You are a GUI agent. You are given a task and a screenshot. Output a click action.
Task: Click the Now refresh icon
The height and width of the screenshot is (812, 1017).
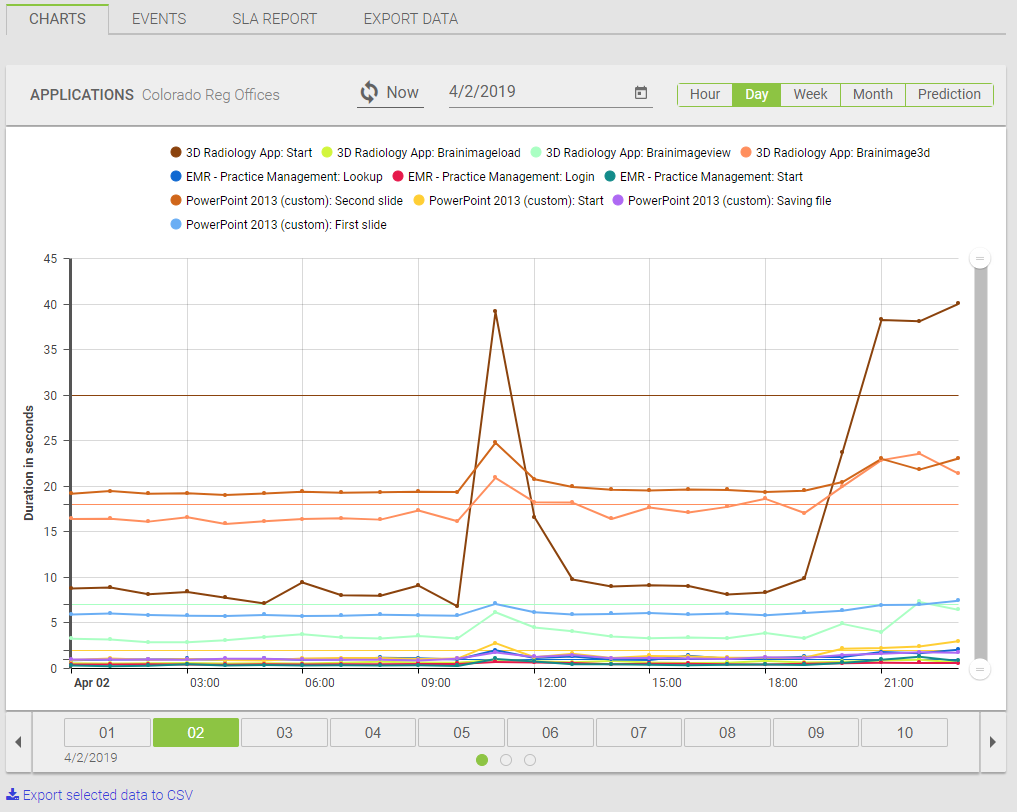coord(369,91)
